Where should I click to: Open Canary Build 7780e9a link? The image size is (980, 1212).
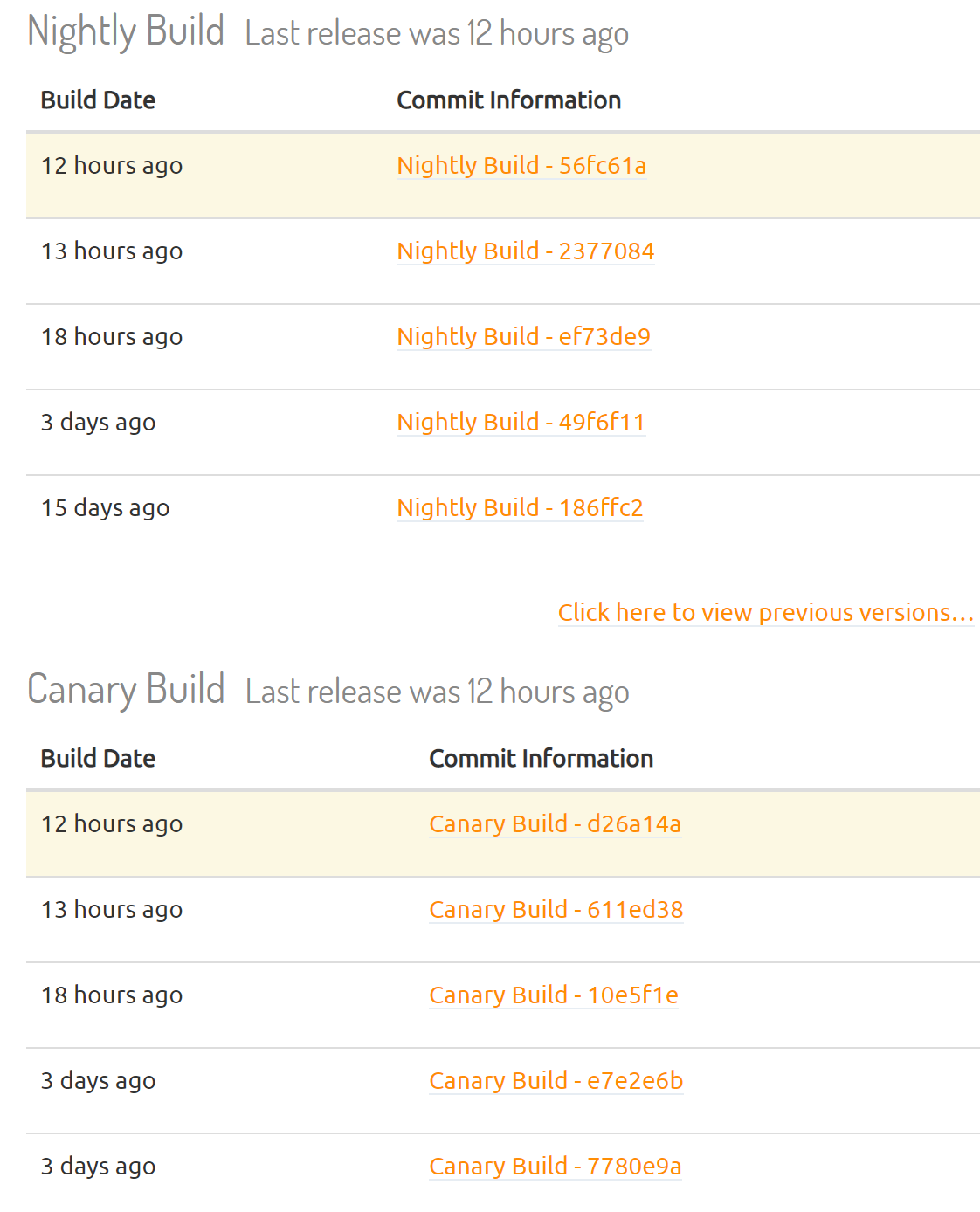tap(555, 1166)
